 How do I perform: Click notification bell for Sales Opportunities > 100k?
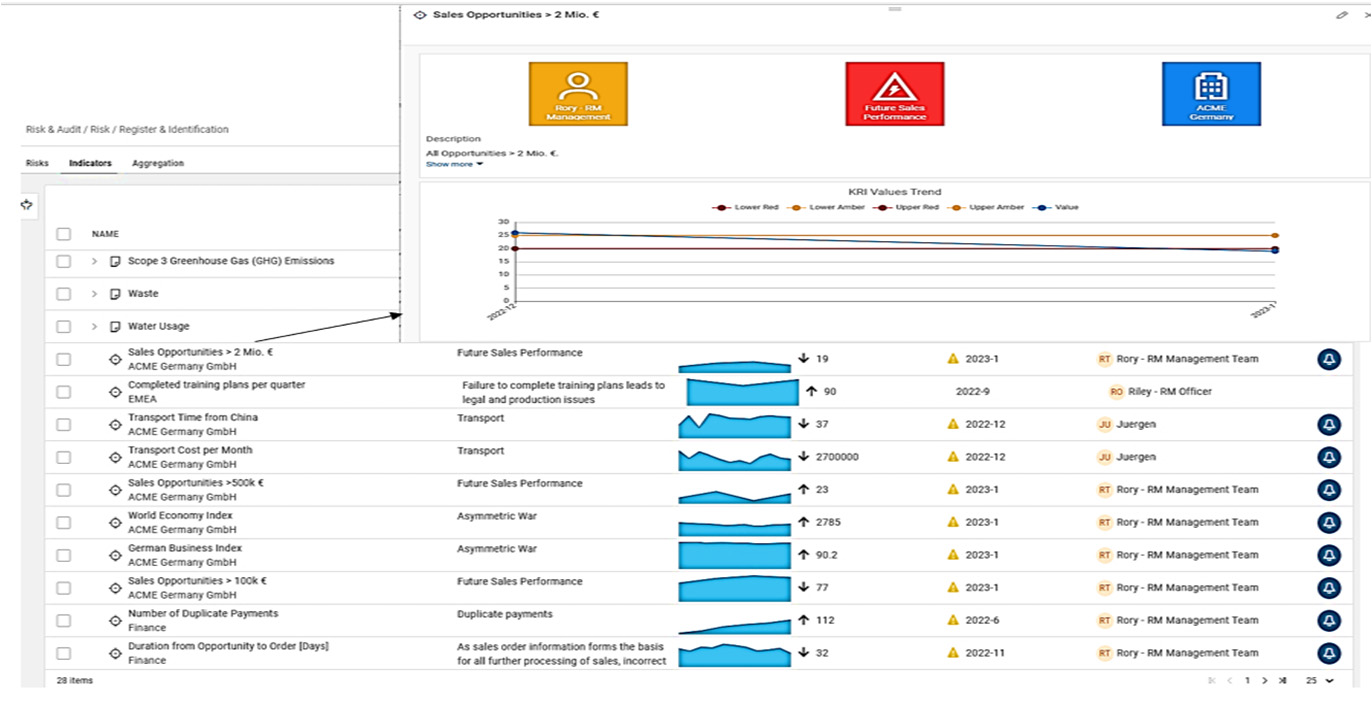tap(1329, 588)
